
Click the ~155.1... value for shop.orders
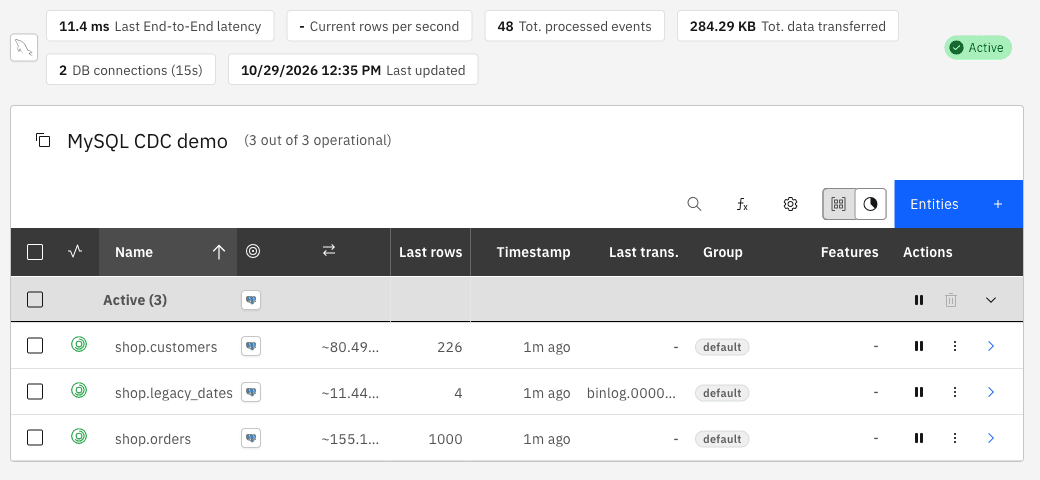[350, 439]
